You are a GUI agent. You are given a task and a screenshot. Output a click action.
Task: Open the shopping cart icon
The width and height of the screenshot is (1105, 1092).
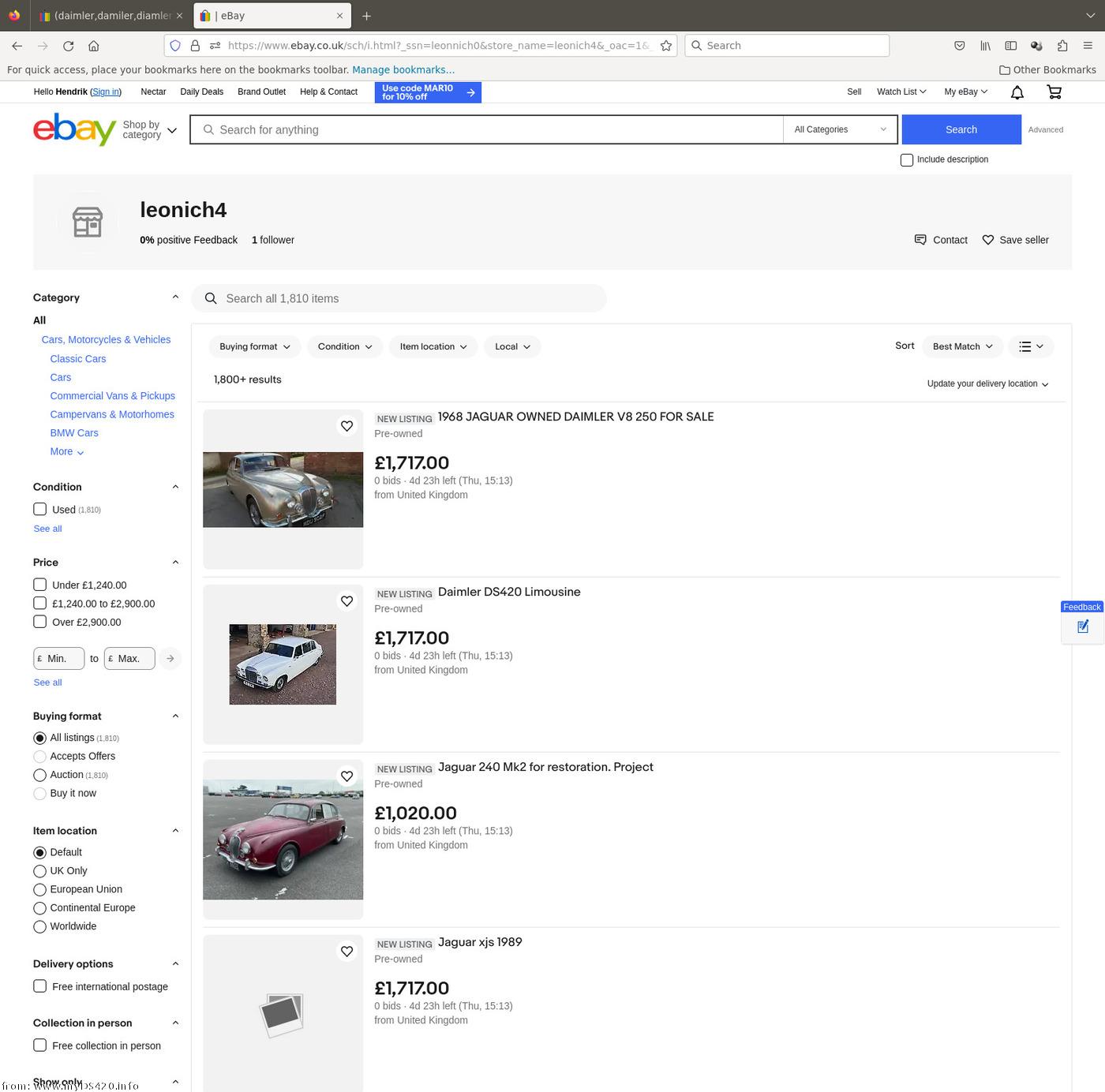pos(1054,92)
